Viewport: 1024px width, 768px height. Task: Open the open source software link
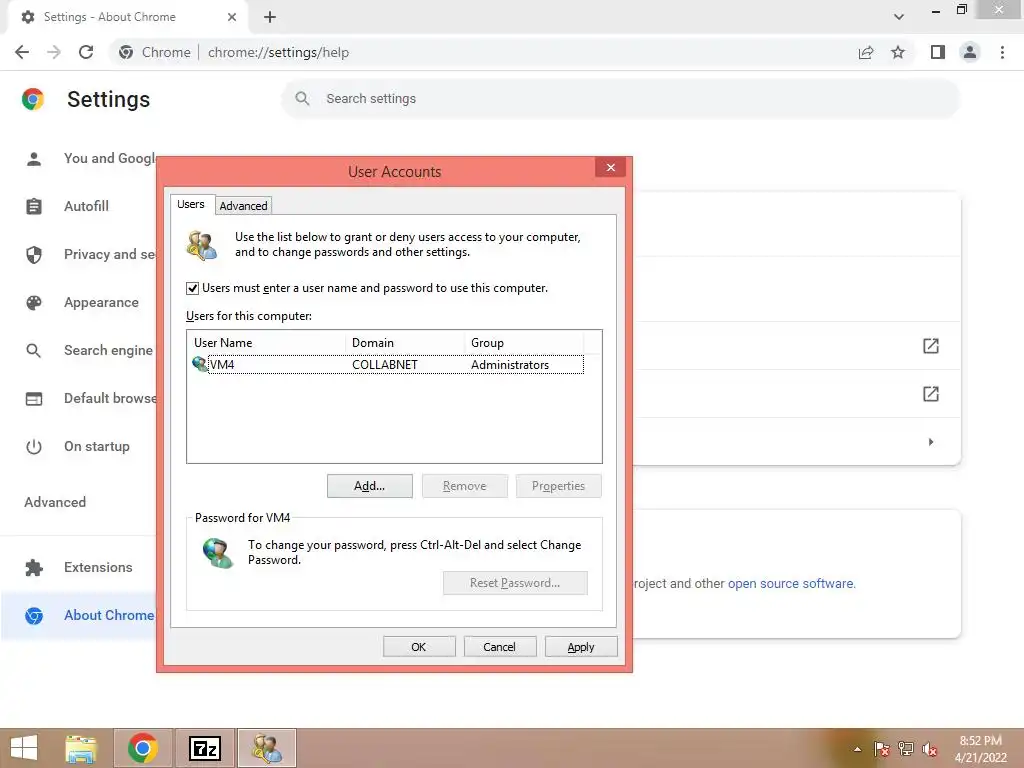click(x=791, y=583)
